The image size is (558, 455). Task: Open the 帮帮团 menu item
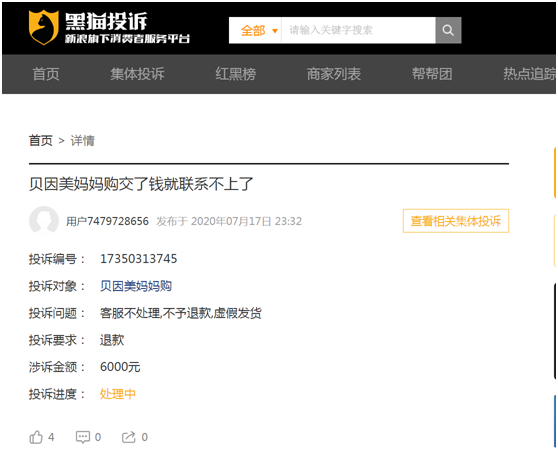(432, 74)
